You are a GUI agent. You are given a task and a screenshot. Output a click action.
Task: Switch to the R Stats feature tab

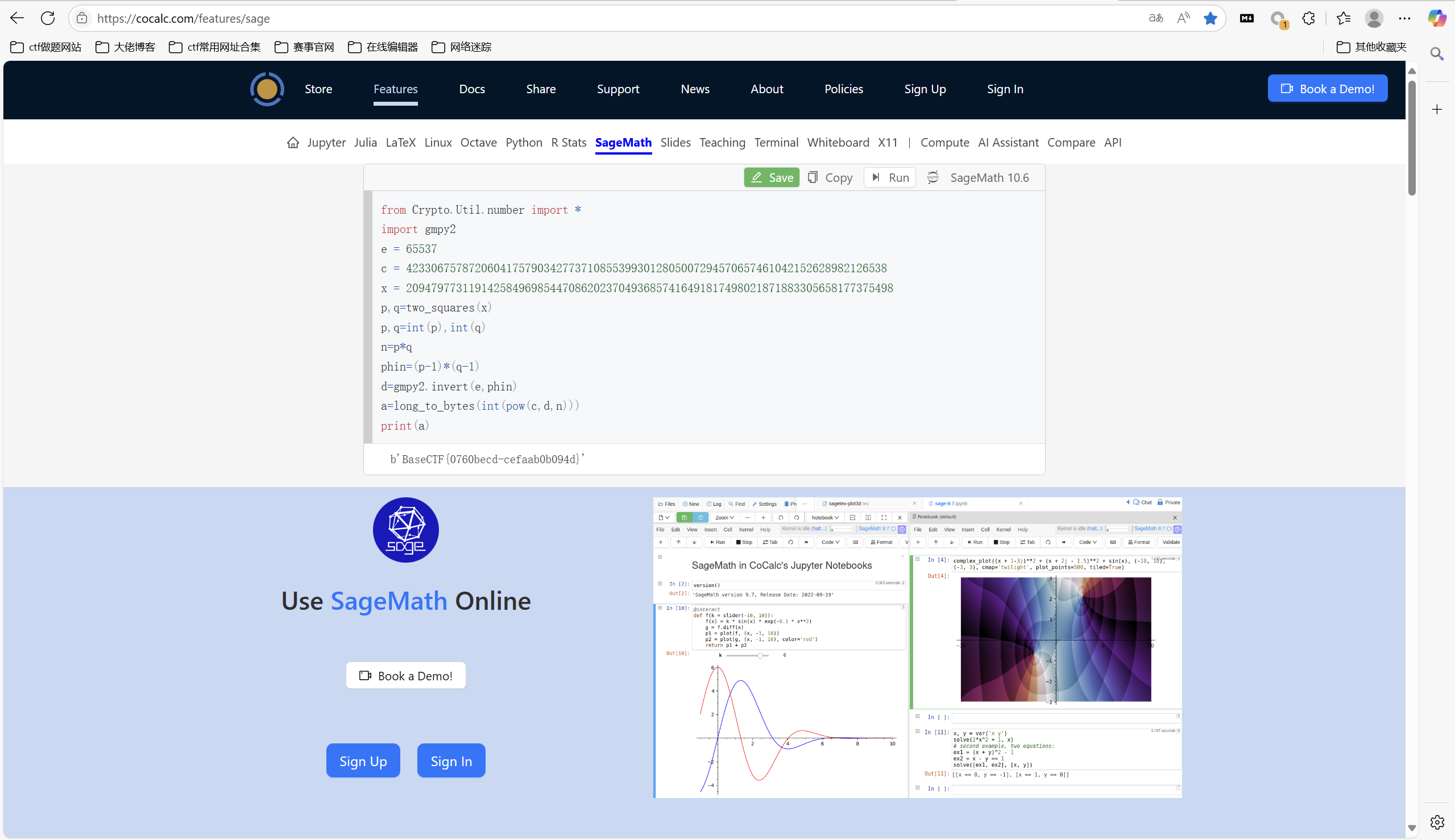(x=569, y=143)
